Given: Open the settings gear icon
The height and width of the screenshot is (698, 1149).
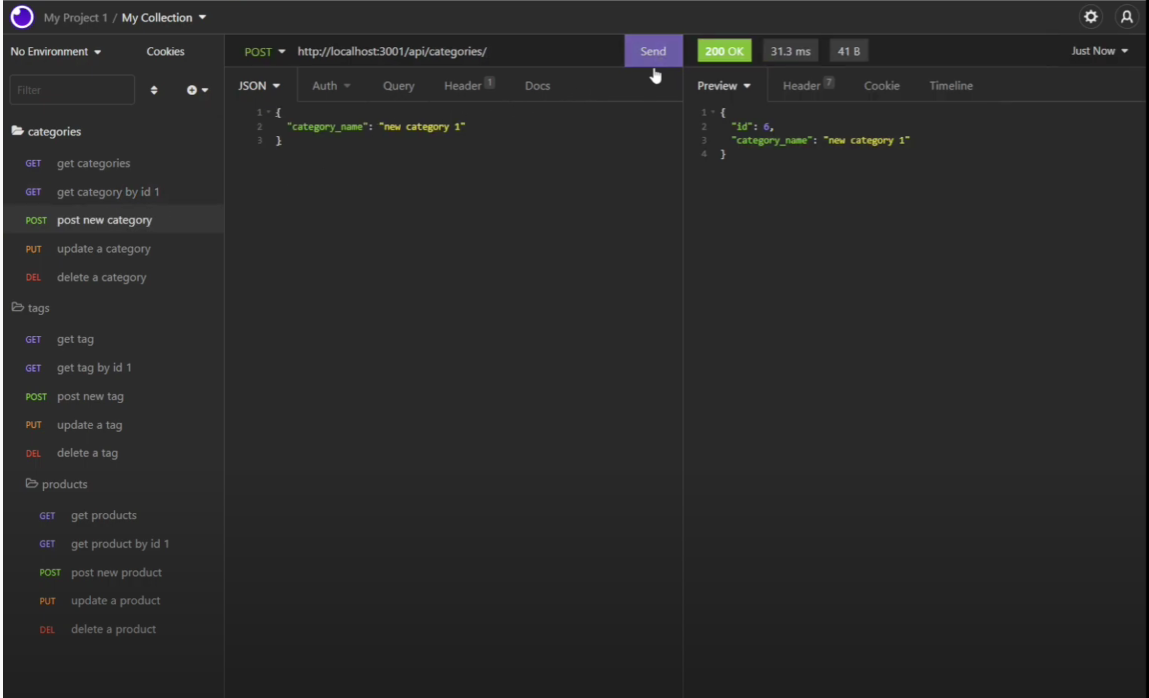Looking at the screenshot, I should 1090,17.
